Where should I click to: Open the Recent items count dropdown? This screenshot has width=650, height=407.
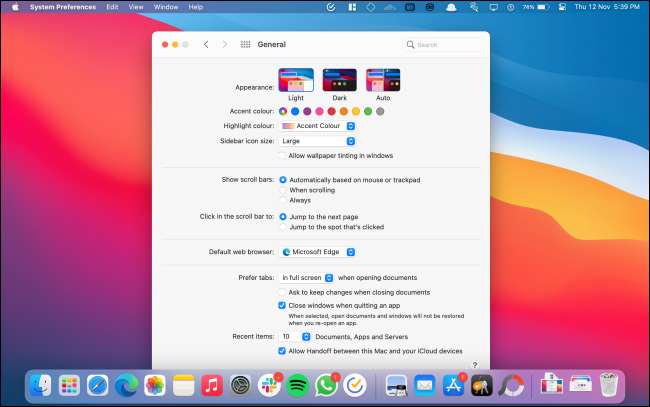click(x=295, y=337)
